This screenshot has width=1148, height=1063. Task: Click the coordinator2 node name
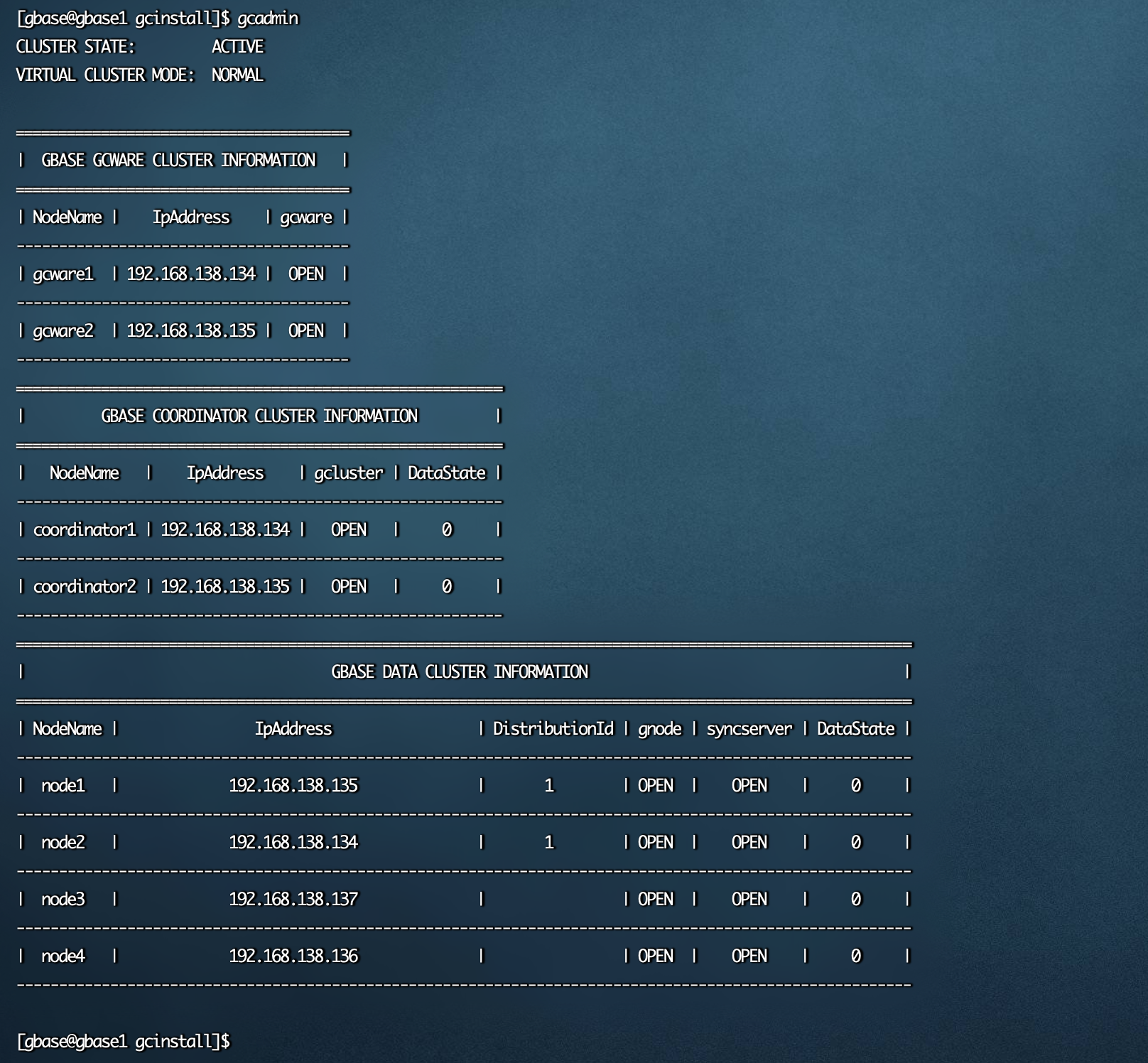(85, 587)
